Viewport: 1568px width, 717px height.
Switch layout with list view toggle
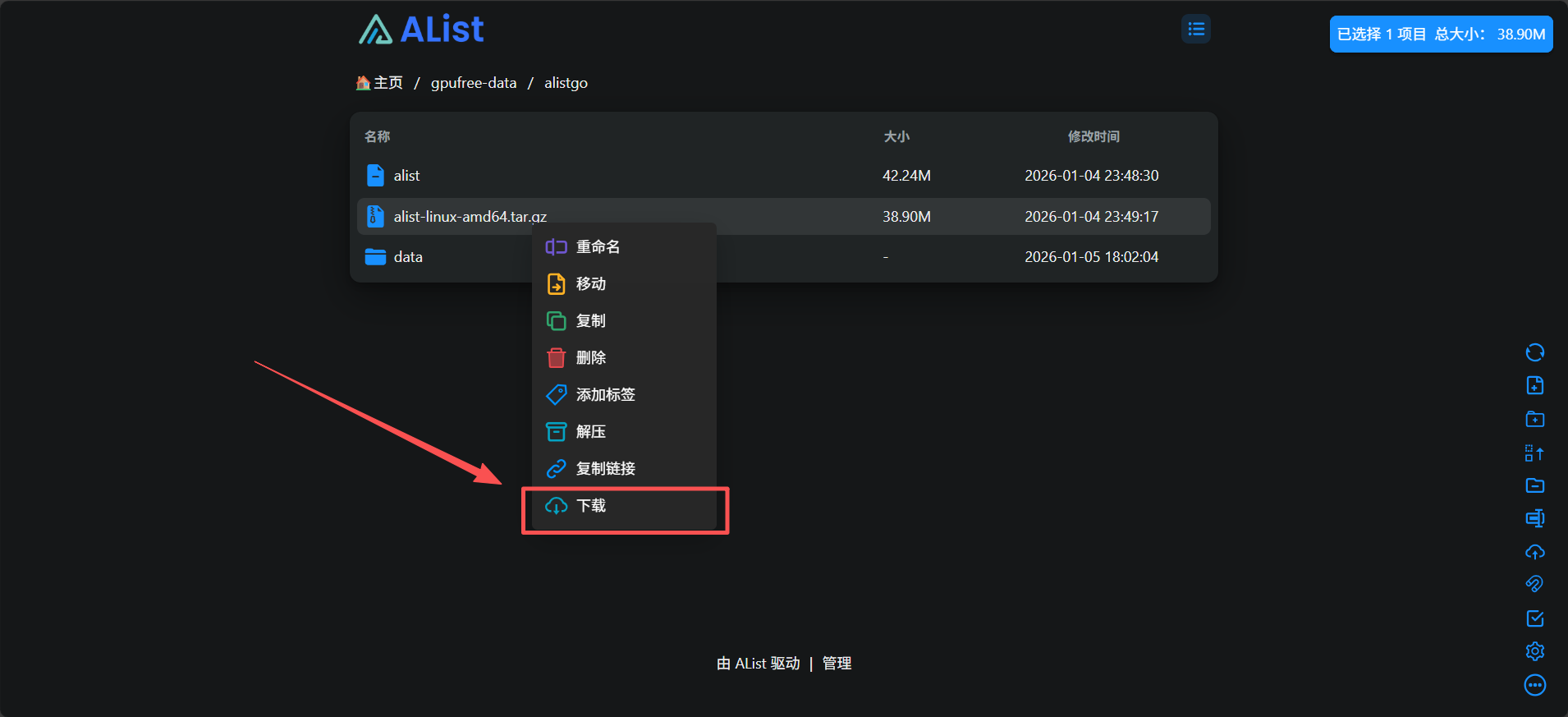point(1196,30)
